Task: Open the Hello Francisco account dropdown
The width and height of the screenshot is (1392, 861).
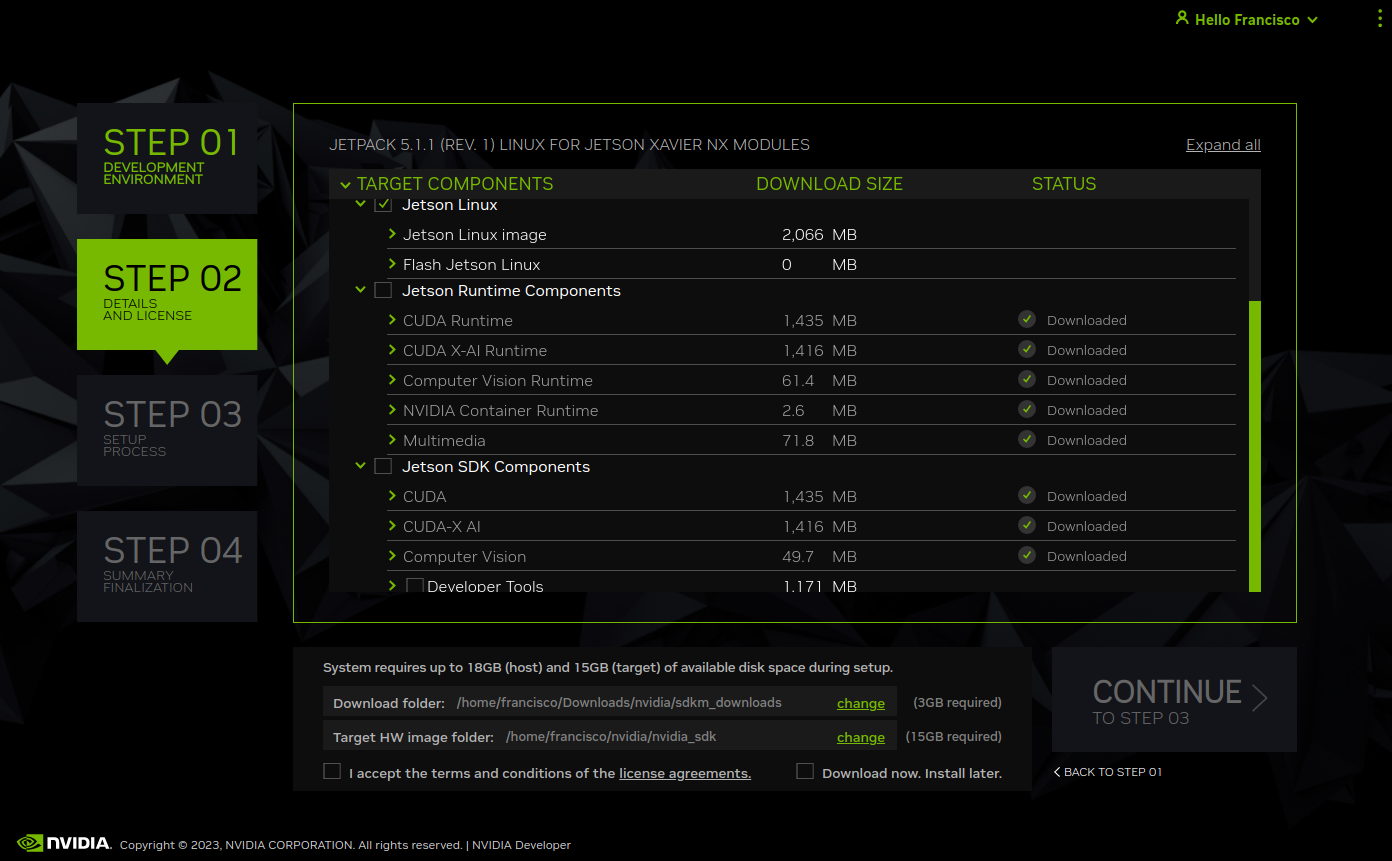Action: (x=1247, y=19)
